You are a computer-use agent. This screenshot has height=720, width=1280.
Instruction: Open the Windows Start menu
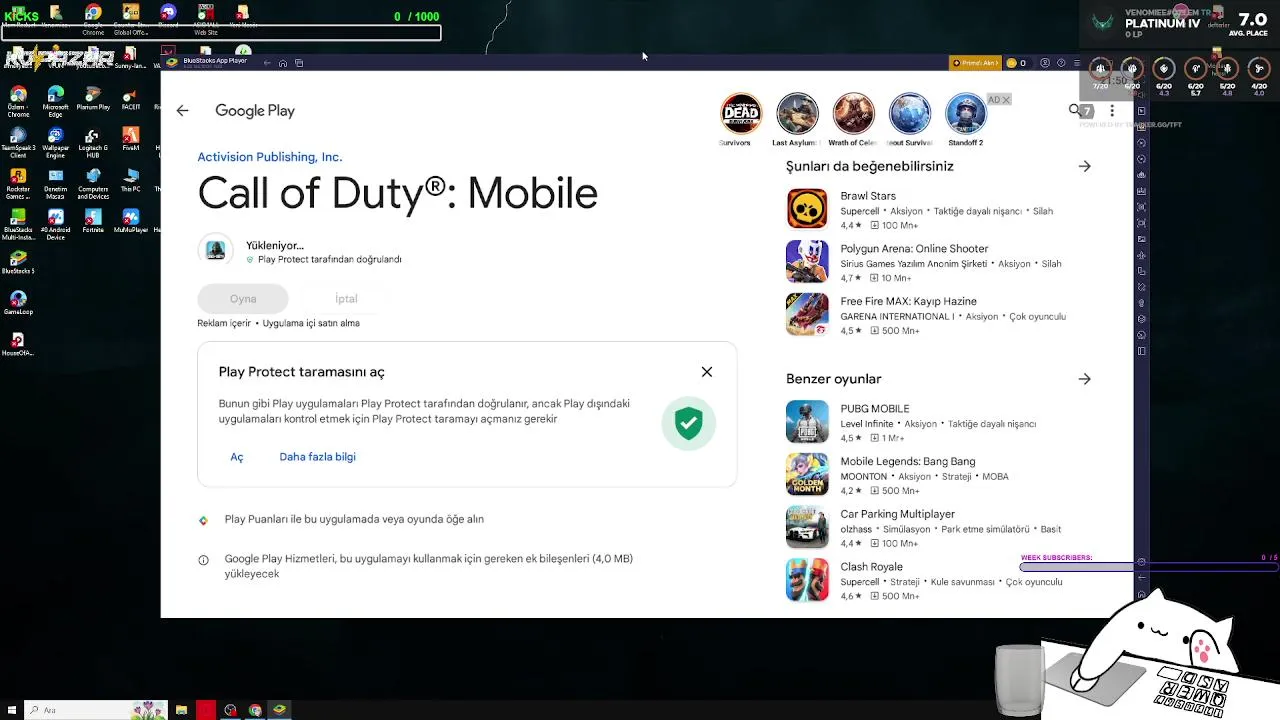12,710
